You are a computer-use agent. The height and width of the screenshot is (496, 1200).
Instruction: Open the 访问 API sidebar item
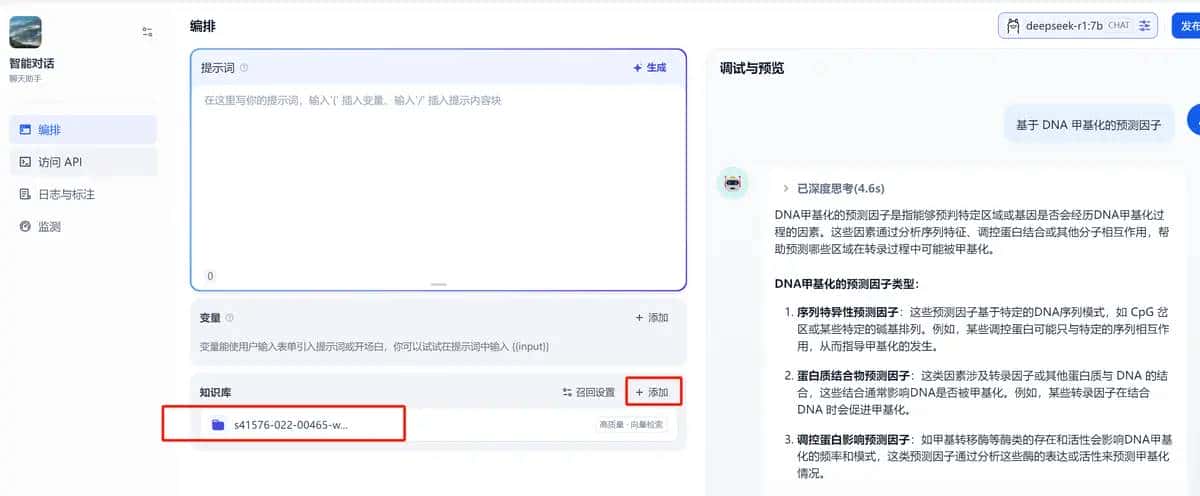(x=83, y=162)
